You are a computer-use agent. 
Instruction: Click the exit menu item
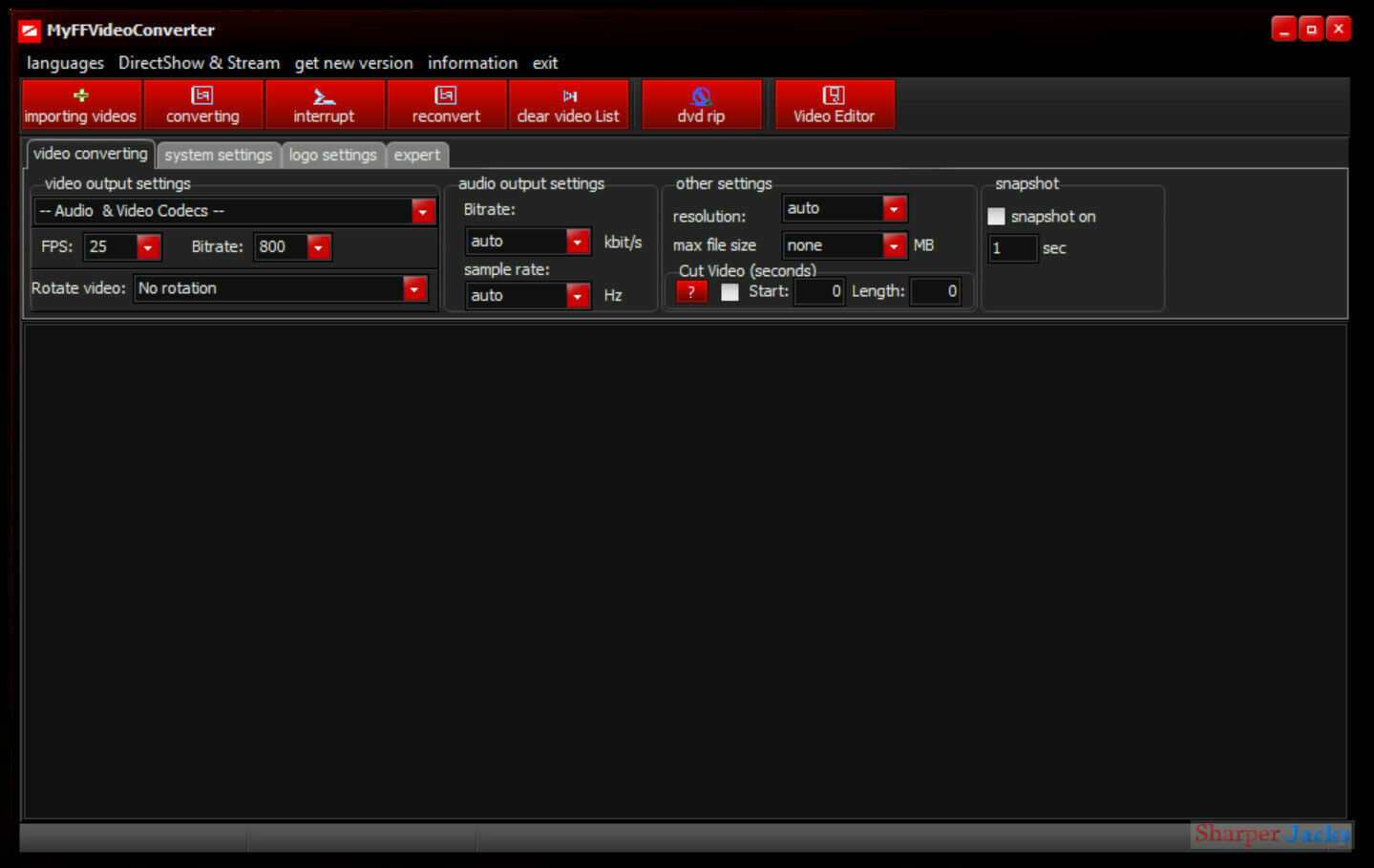click(x=545, y=63)
